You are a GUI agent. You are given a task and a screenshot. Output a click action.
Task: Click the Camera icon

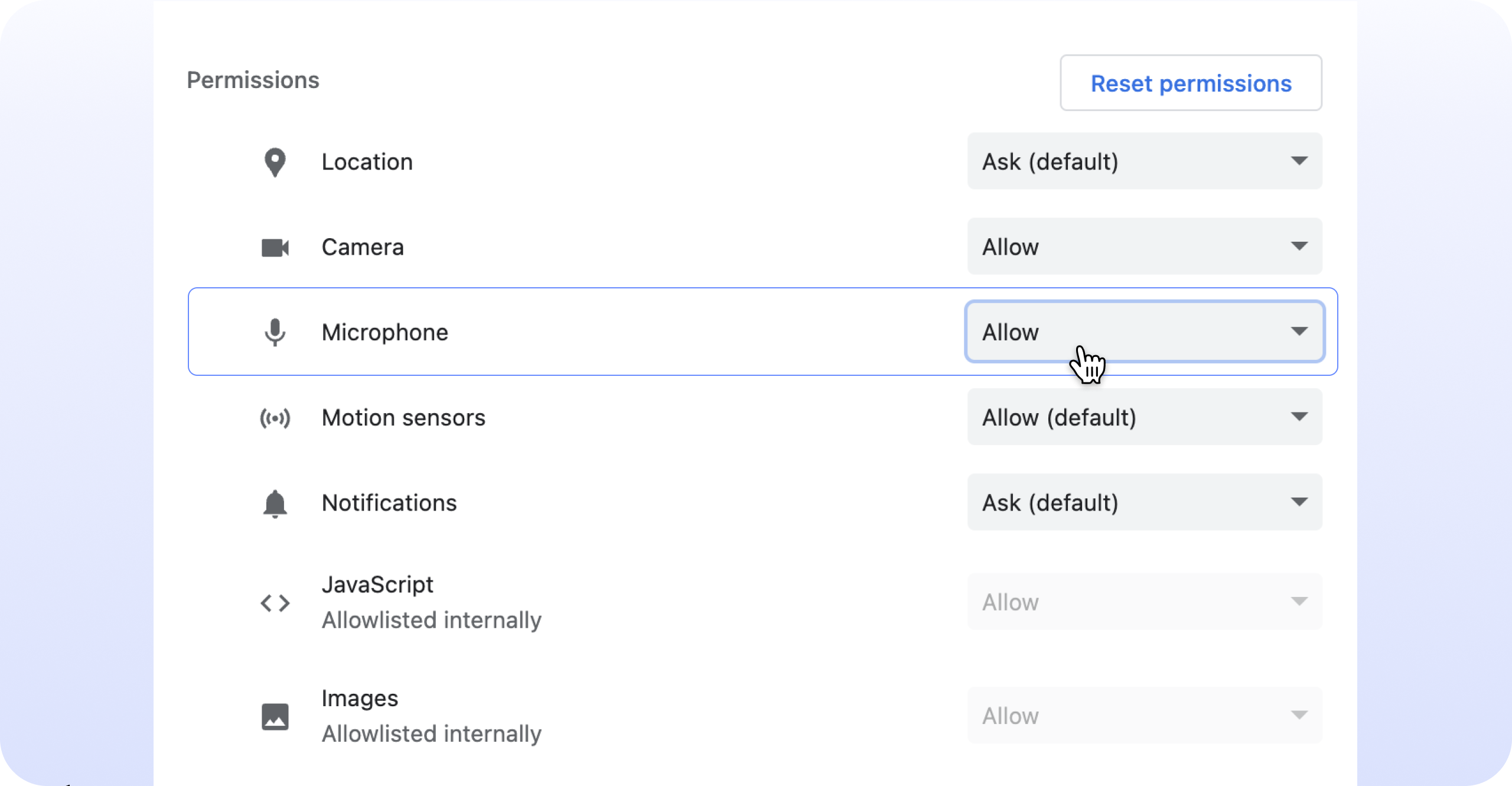click(275, 248)
